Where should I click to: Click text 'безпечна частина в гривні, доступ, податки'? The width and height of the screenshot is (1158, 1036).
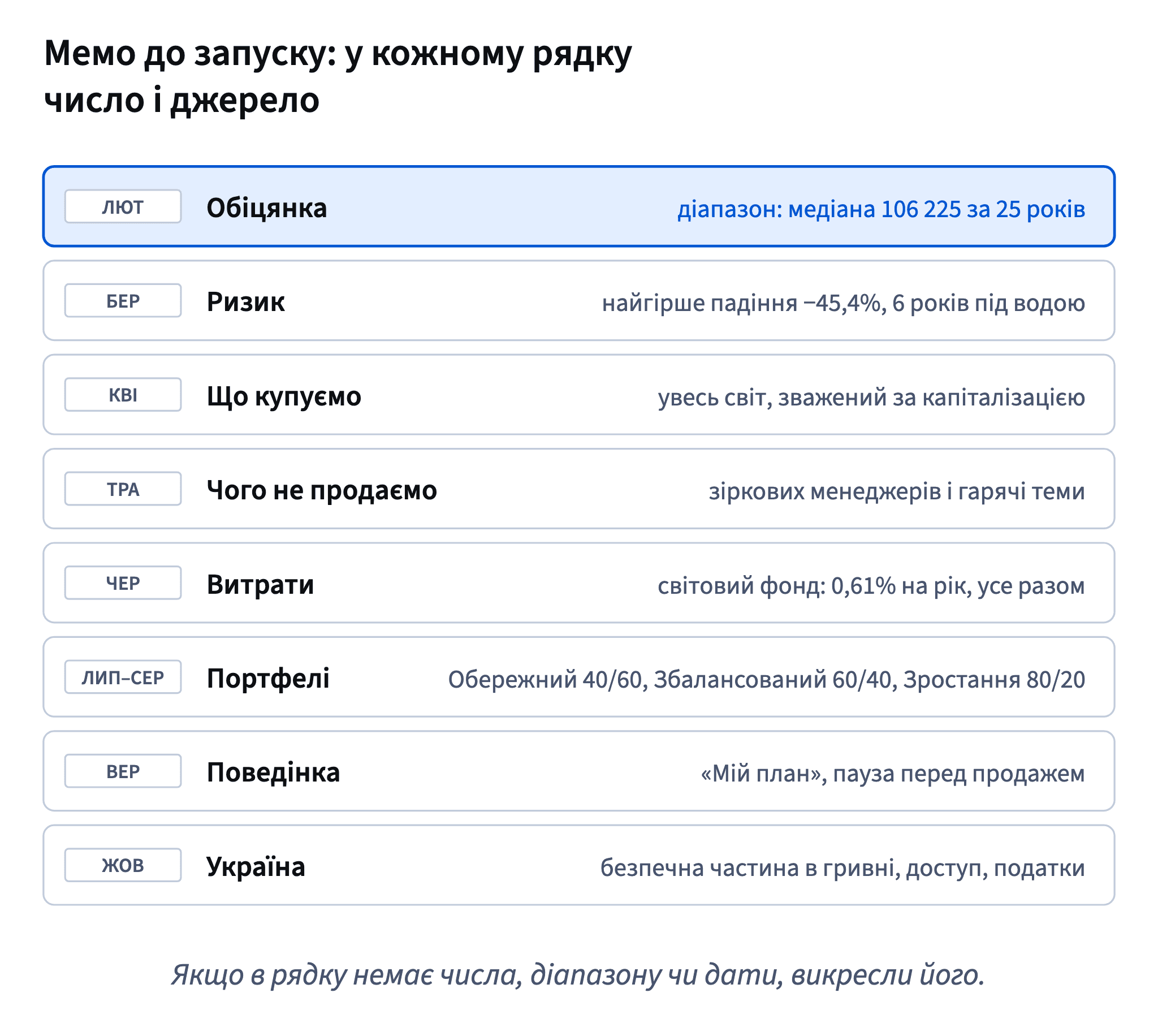click(842, 868)
